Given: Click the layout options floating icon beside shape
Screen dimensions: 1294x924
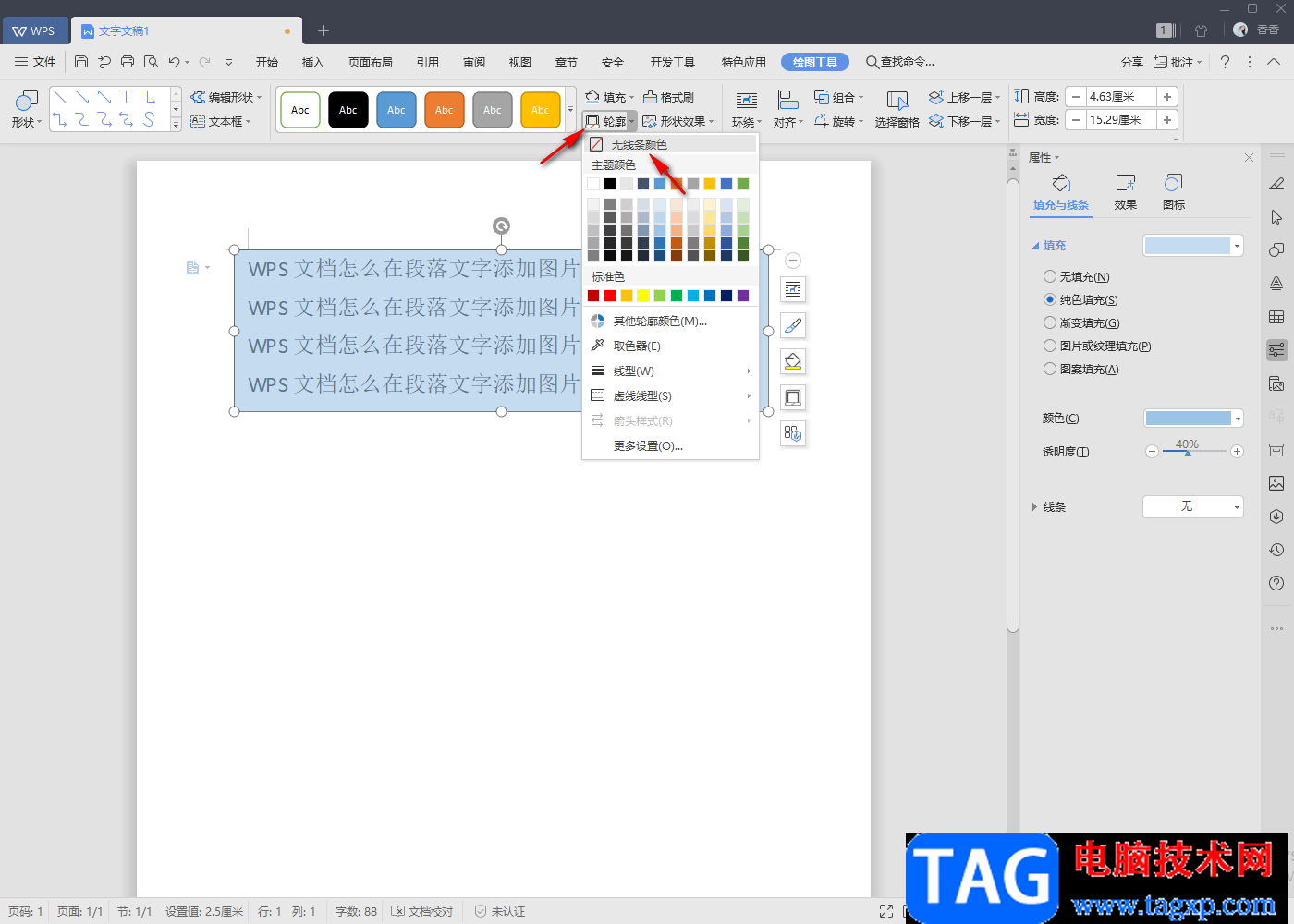Looking at the screenshot, I should (793, 289).
